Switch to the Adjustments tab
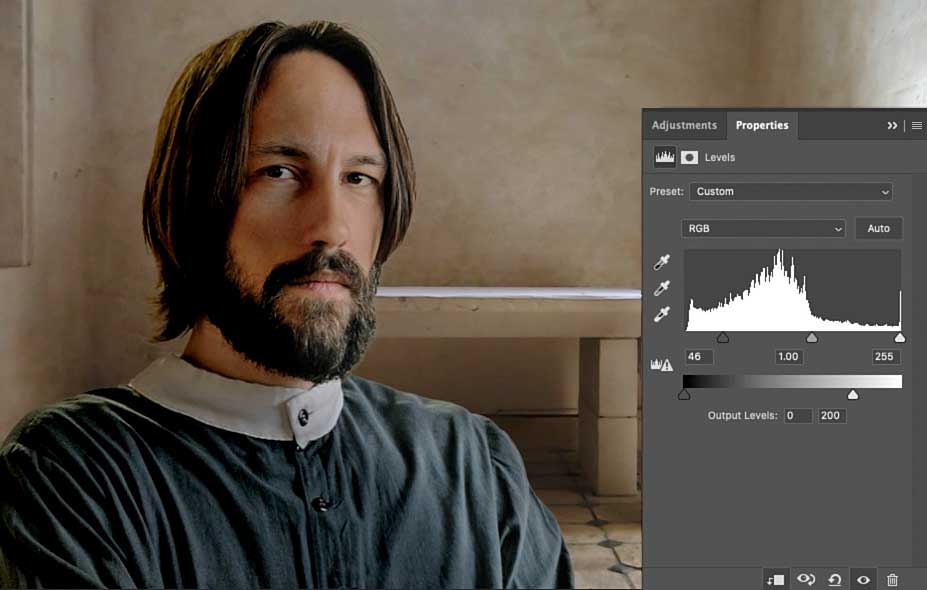The image size is (927, 590). coord(684,125)
